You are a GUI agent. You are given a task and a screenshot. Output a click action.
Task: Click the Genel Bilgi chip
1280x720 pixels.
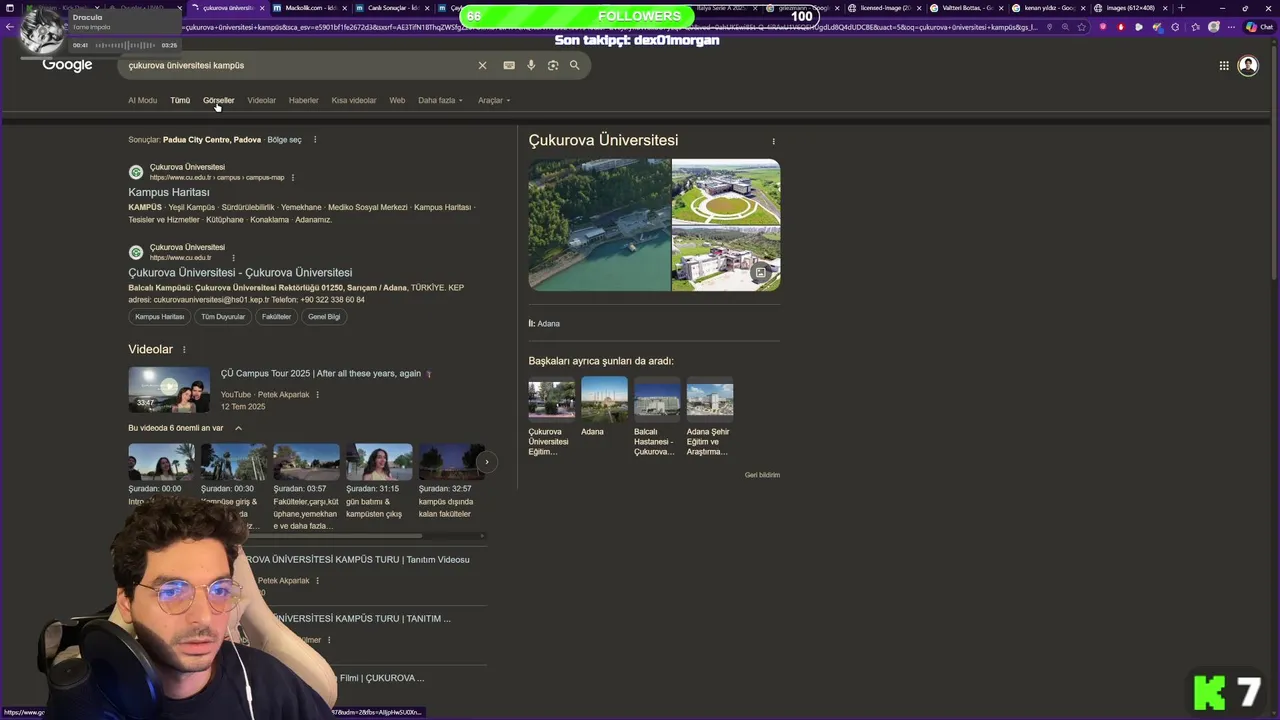[324, 317]
